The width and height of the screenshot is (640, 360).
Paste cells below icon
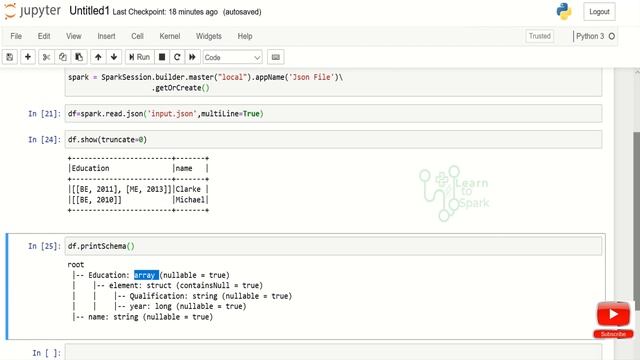79,57
